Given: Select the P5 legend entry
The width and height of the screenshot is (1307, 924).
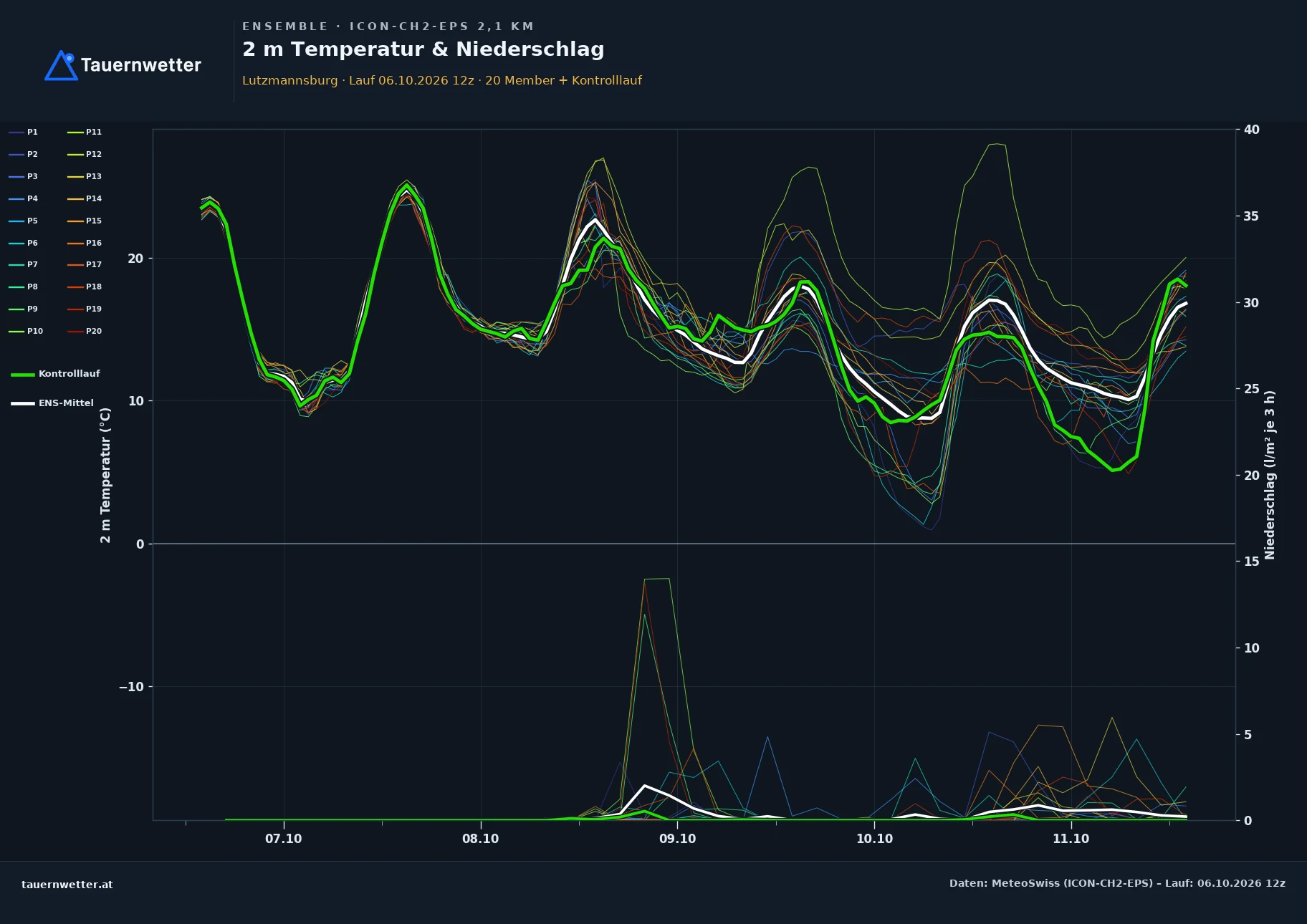Looking at the screenshot, I should click(24, 221).
